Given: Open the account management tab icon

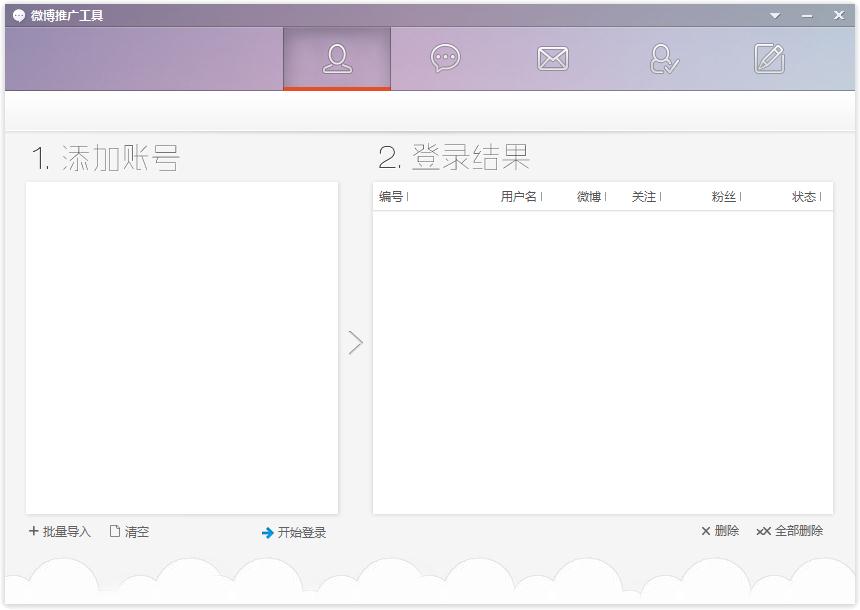Looking at the screenshot, I should 337,59.
